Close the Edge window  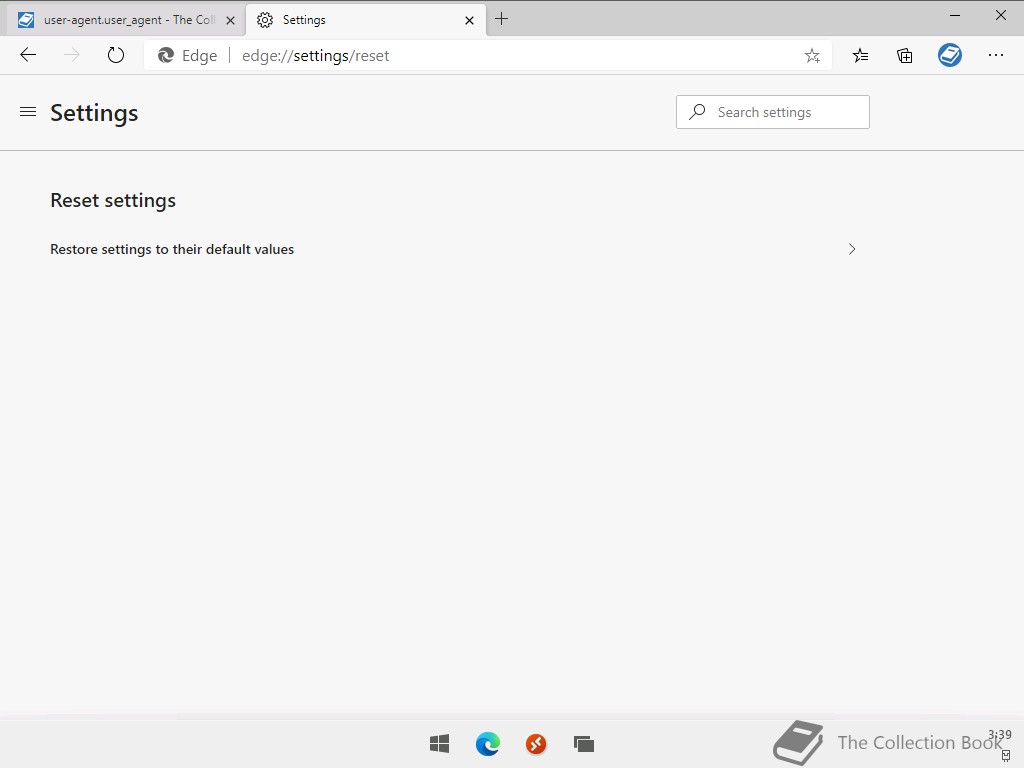click(x=1000, y=15)
